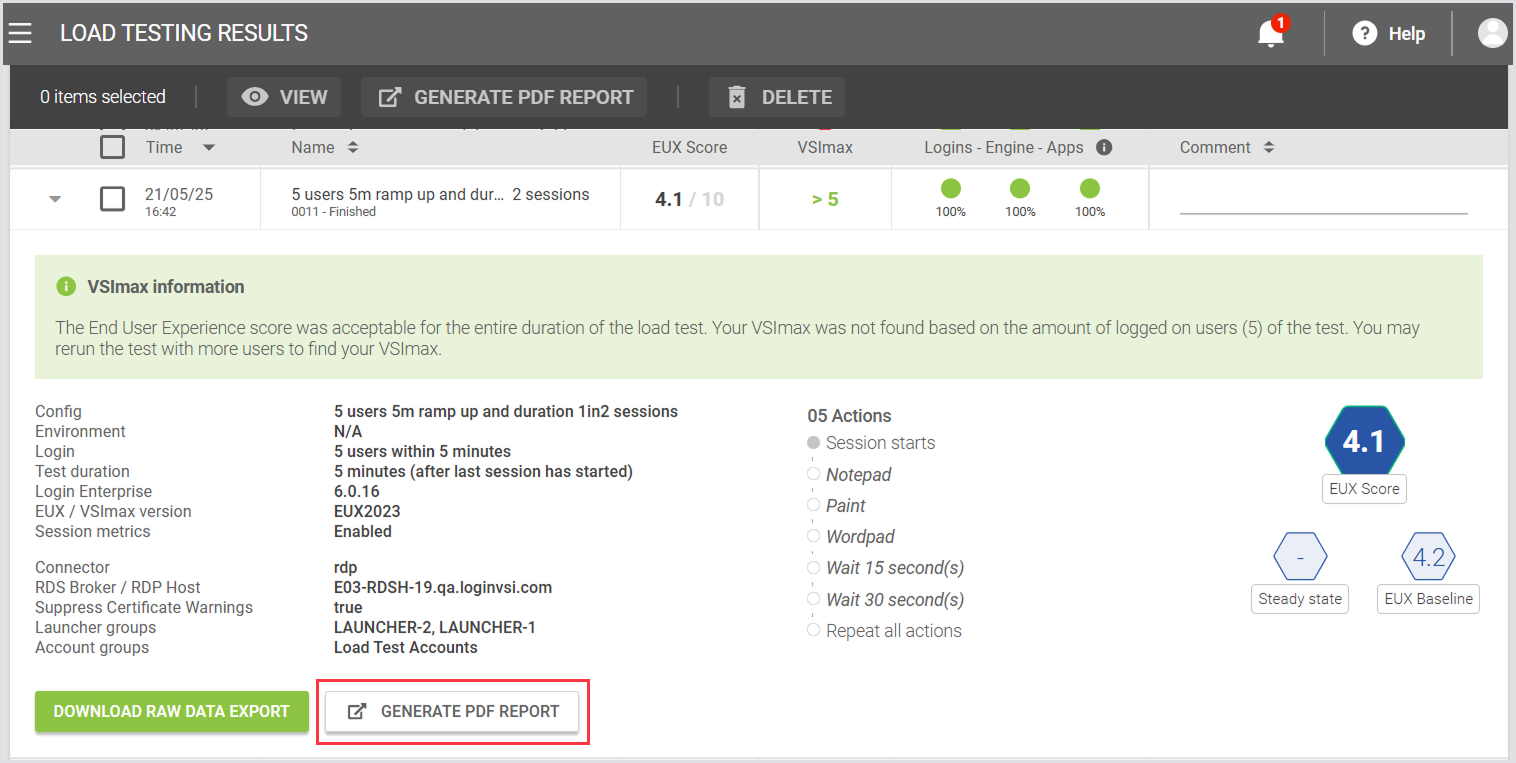Click the Steady state hexagon
This screenshot has width=1516, height=763.
click(x=1299, y=557)
